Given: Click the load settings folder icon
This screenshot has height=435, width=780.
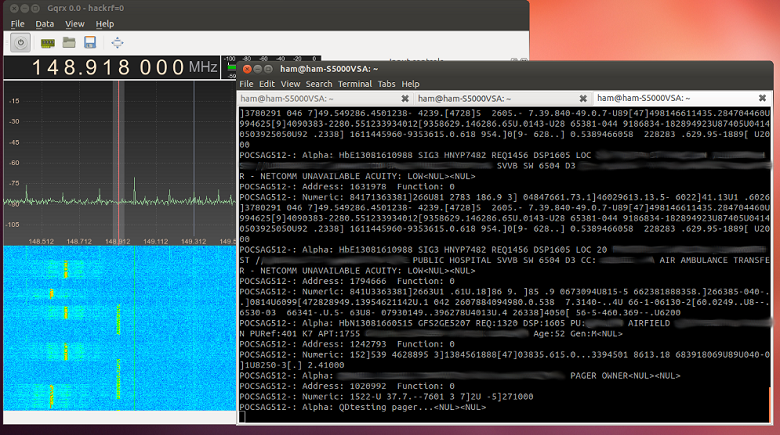Looking at the screenshot, I should [x=69, y=42].
